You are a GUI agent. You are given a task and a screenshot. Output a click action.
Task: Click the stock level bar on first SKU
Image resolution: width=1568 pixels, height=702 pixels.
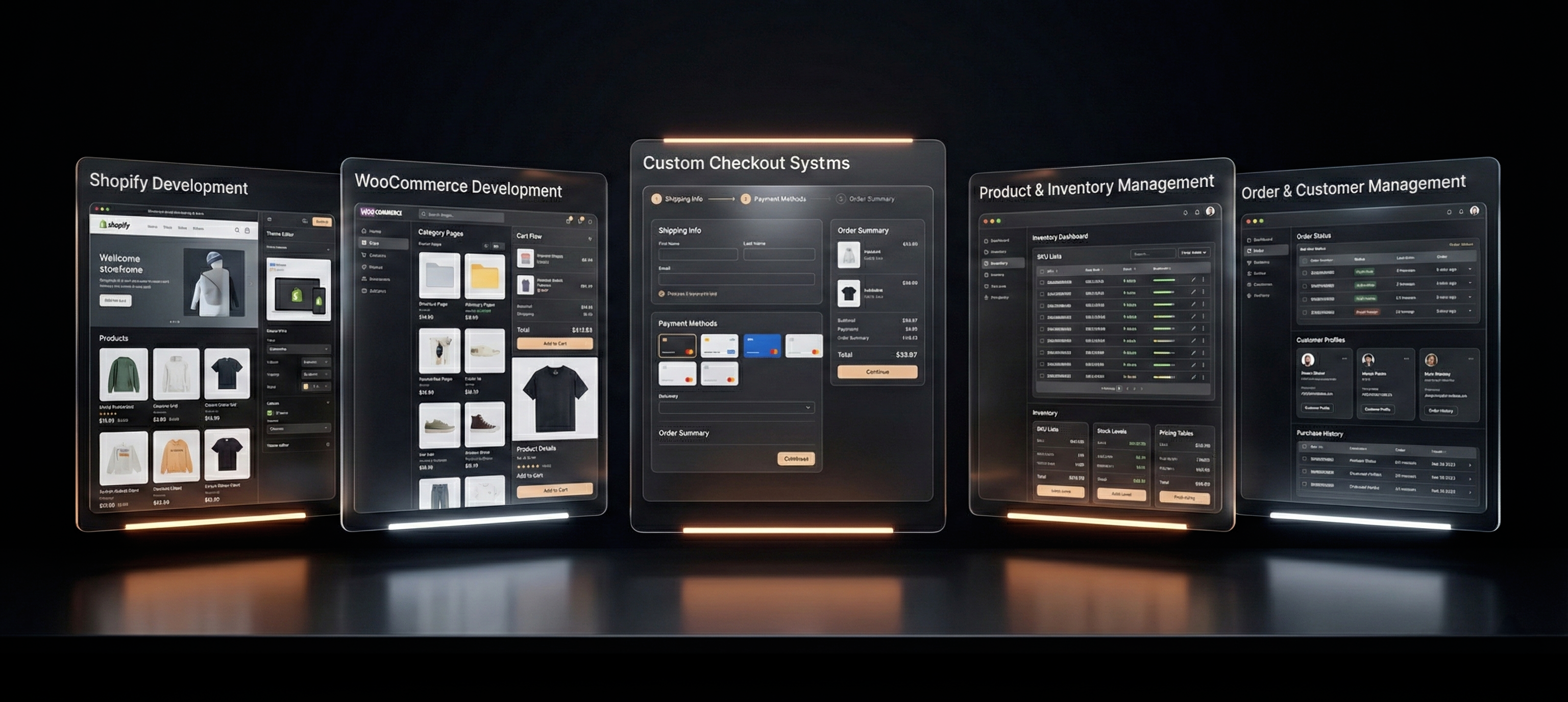[1163, 282]
